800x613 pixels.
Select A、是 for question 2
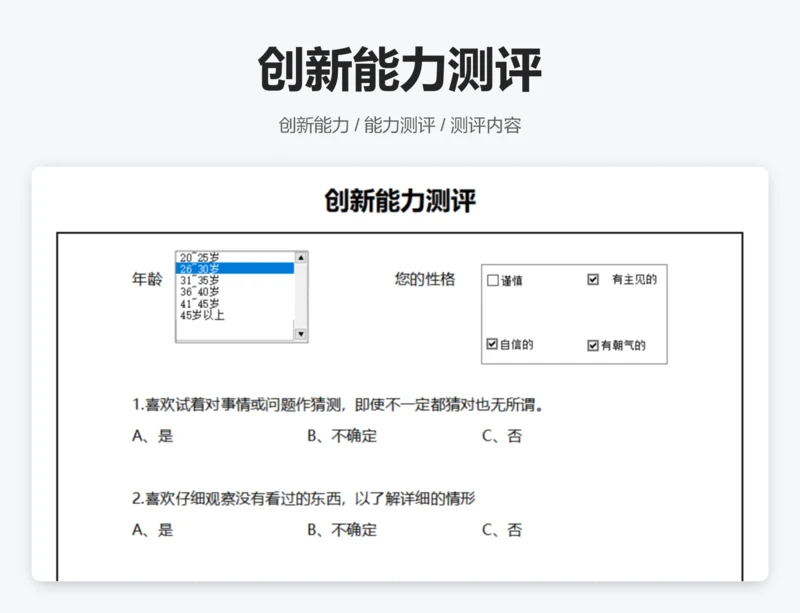152,530
